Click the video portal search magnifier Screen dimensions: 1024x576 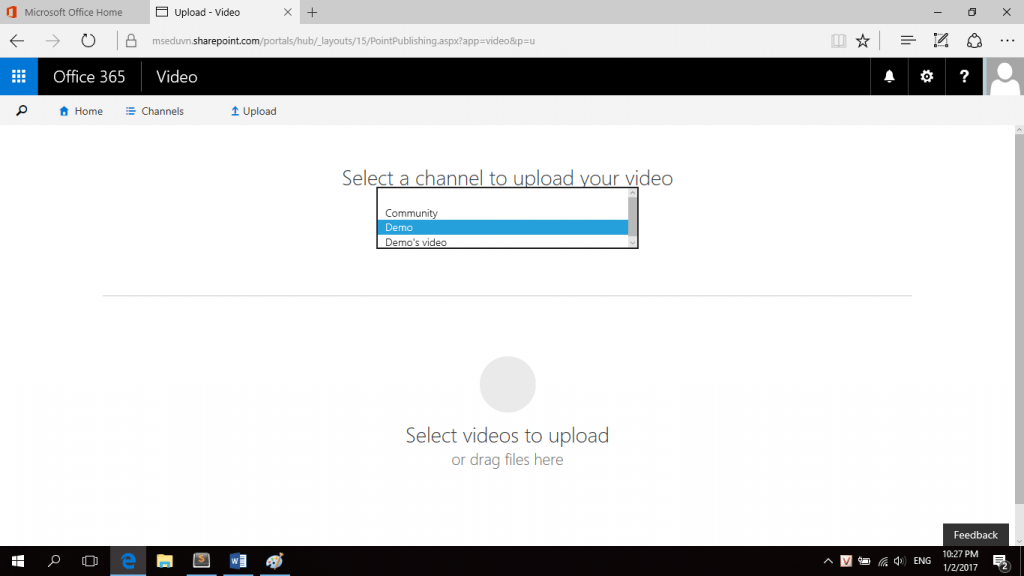coord(22,111)
